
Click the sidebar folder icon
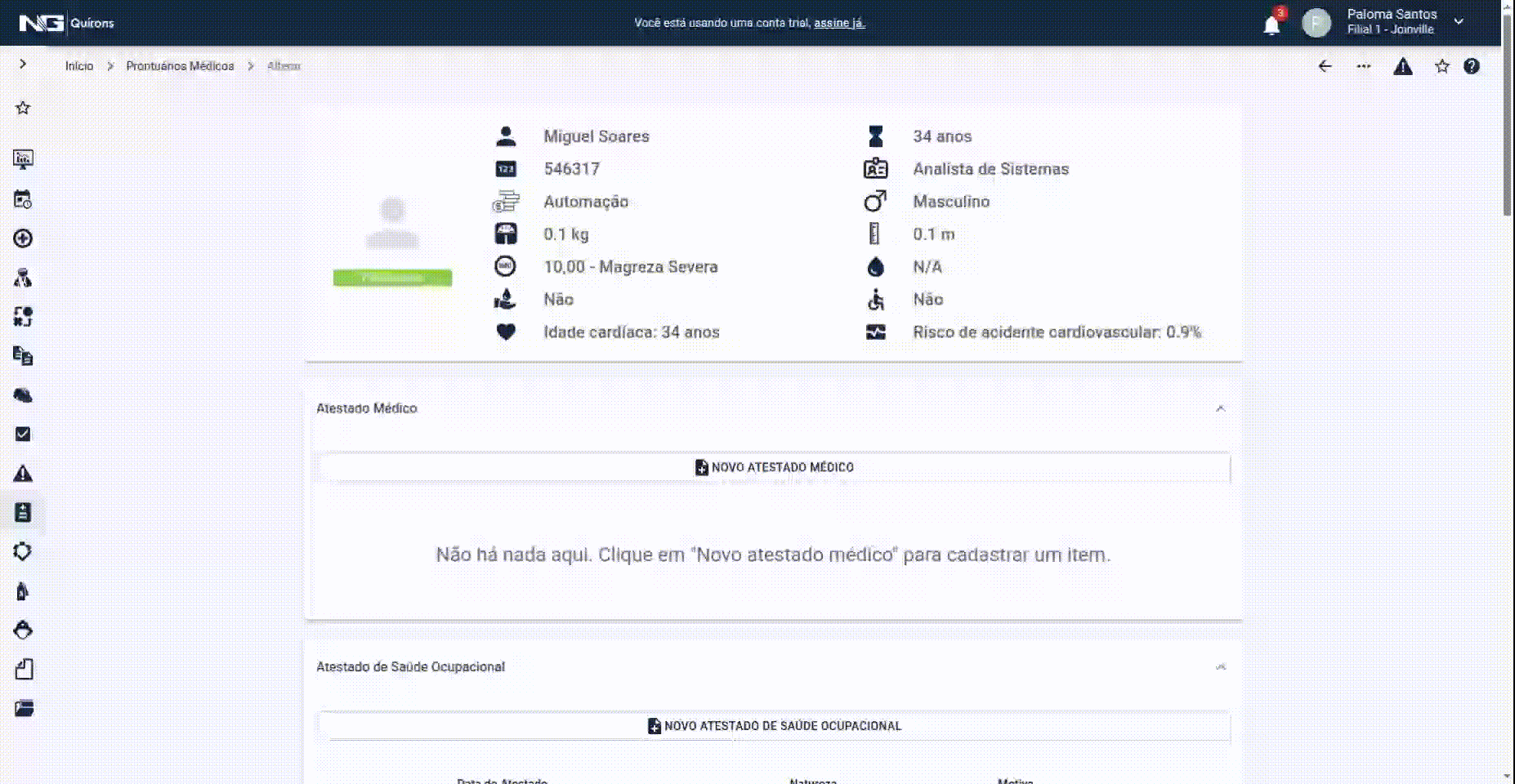click(23, 708)
